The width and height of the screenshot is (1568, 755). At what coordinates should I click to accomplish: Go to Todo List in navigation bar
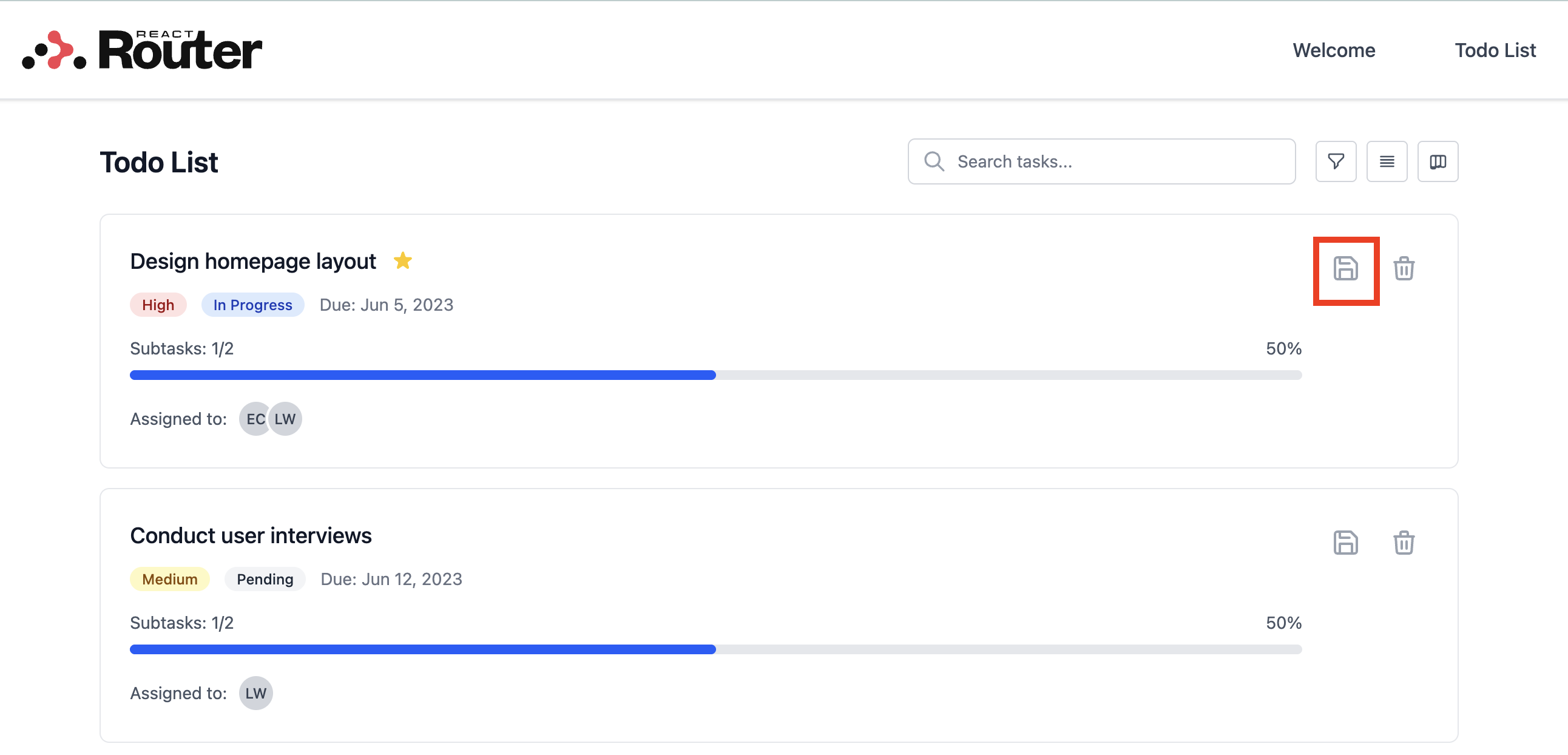click(1495, 50)
